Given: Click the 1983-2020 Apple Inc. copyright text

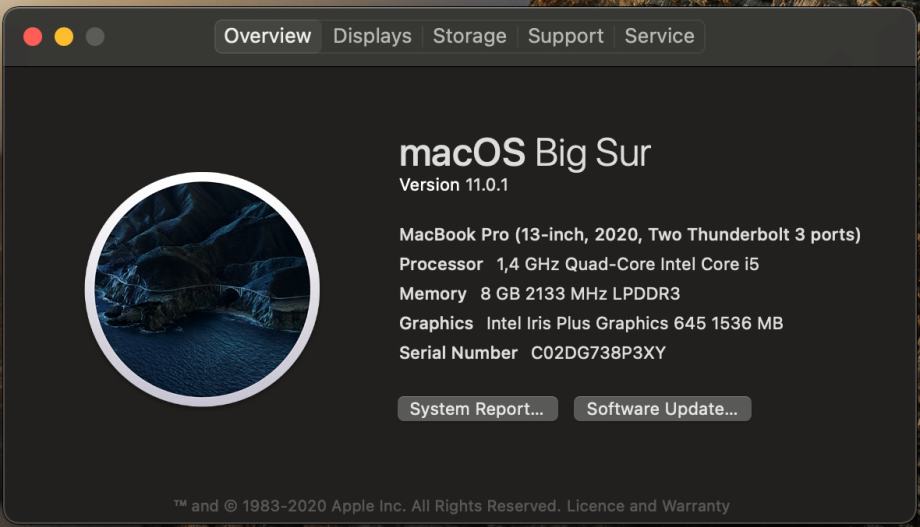Looking at the screenshot, I should click(324, 506).
